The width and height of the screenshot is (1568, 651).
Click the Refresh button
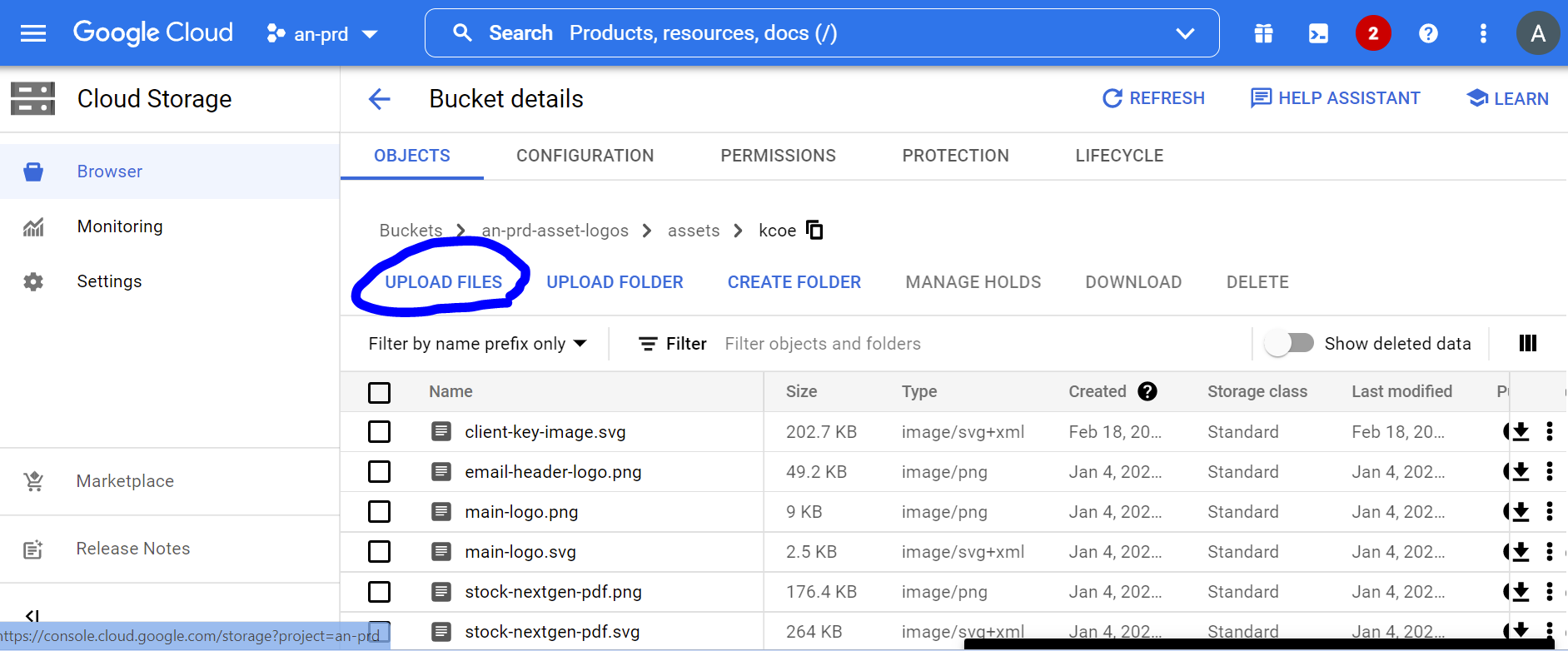tap(1153, 98)
